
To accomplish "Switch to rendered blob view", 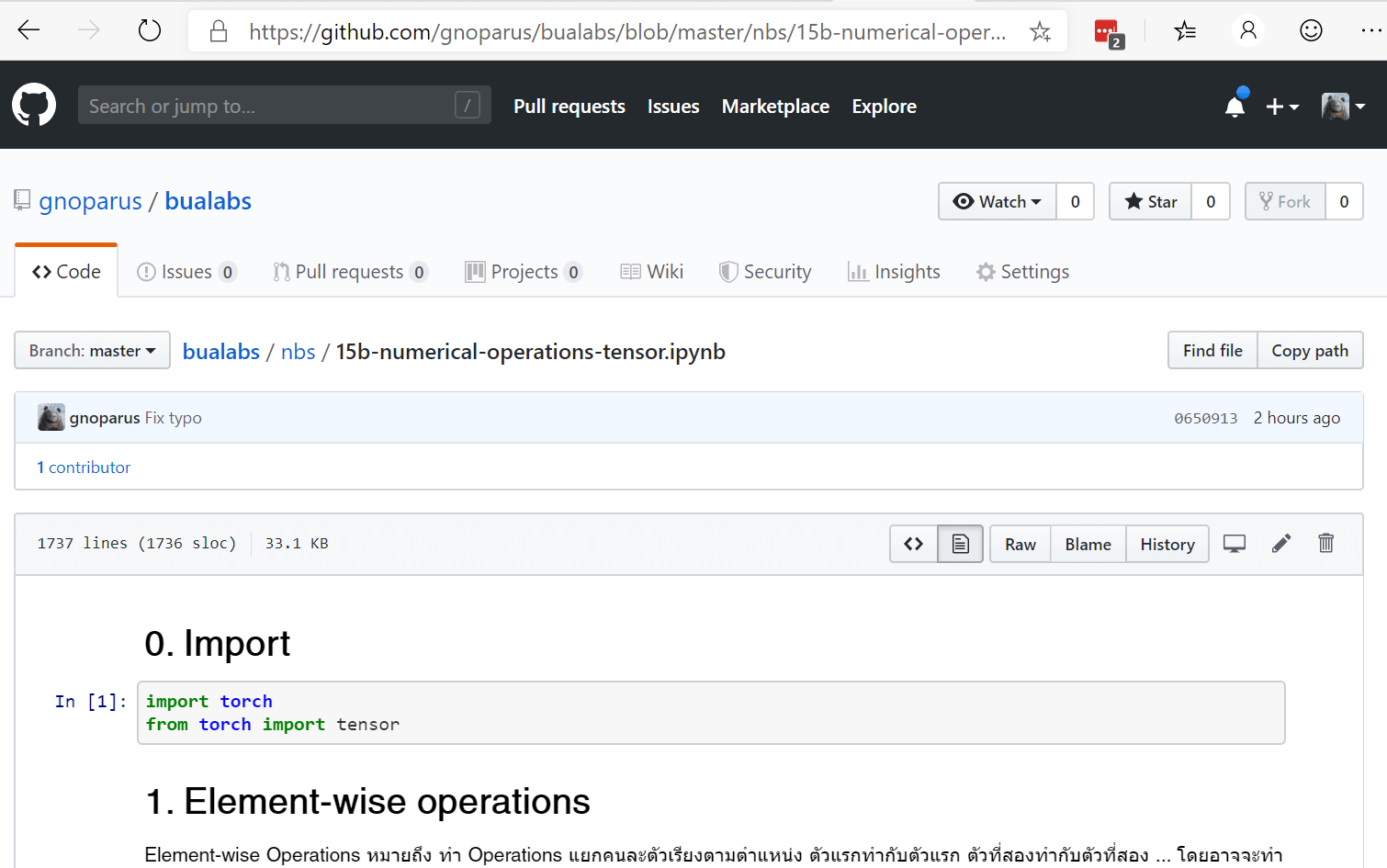I will (960, 544).
